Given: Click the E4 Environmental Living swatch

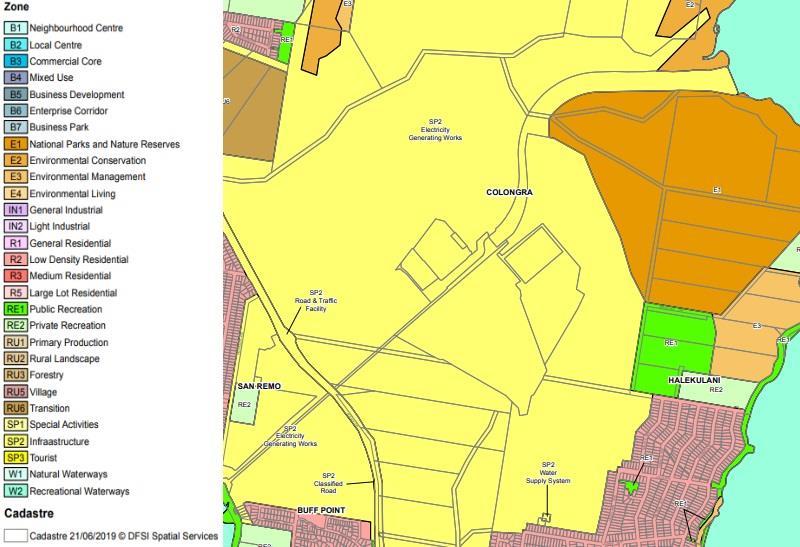Looking at the screenshot, I should [x=15, y=193].
